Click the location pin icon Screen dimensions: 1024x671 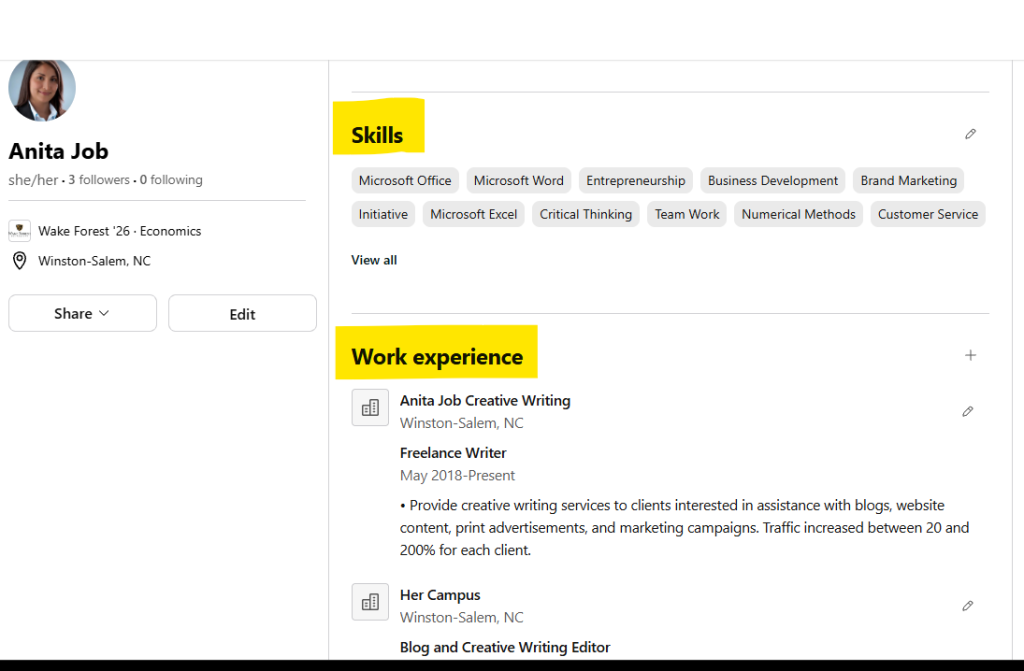point(19,261)
